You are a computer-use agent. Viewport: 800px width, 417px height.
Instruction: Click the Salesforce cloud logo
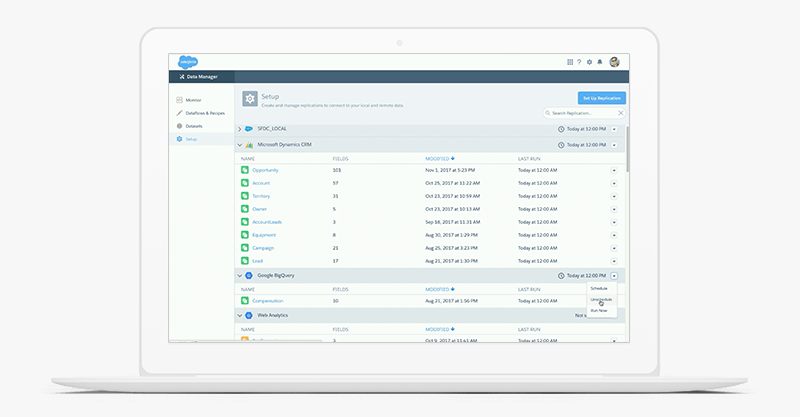[188, 62]
